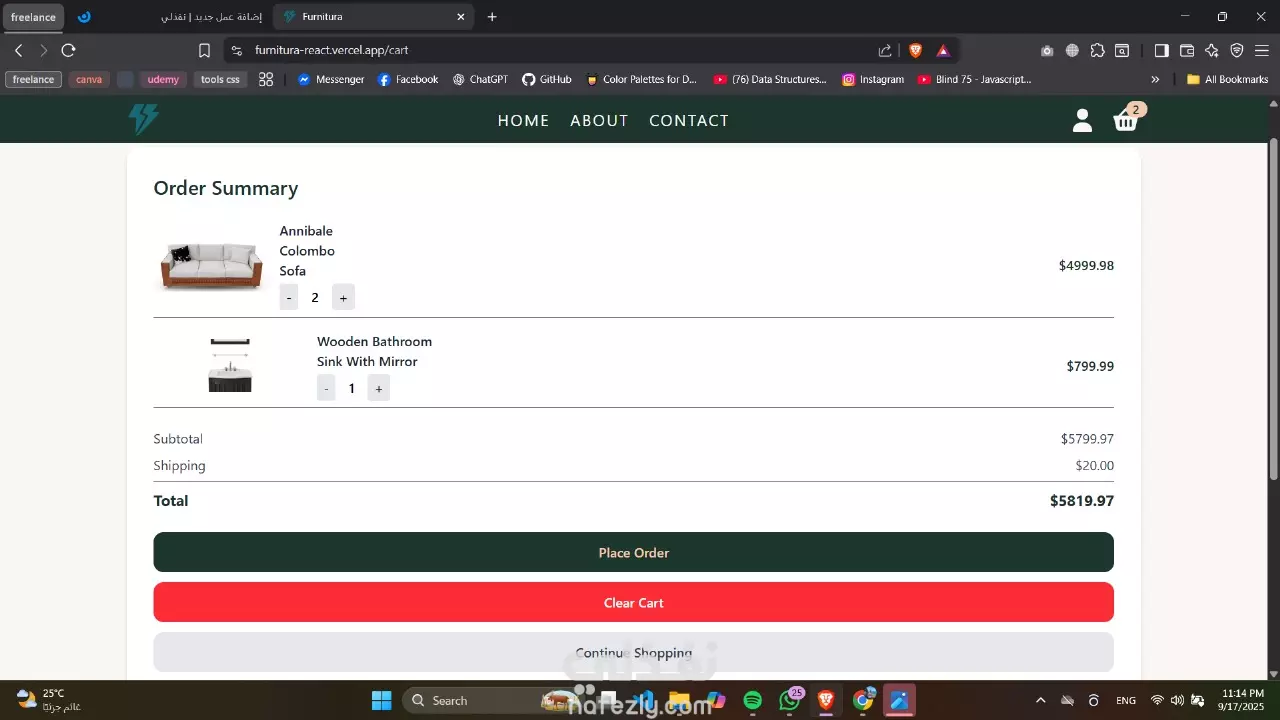This screenshot has height=720, width=1280.
Task: Select the Furnitura browser tab
Action: pyautogui.click(x=373, y=17)
